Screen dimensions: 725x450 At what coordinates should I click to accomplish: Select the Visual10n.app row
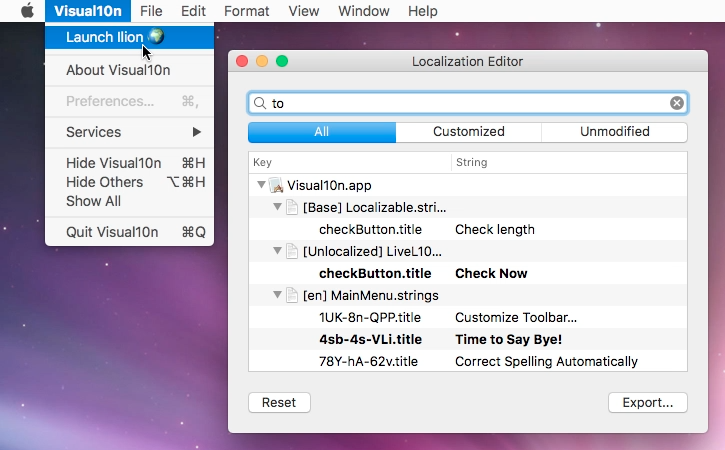(468, 185)
